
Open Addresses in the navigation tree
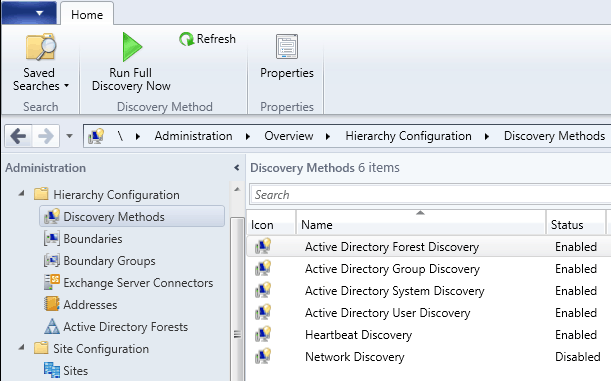(81, 304)
